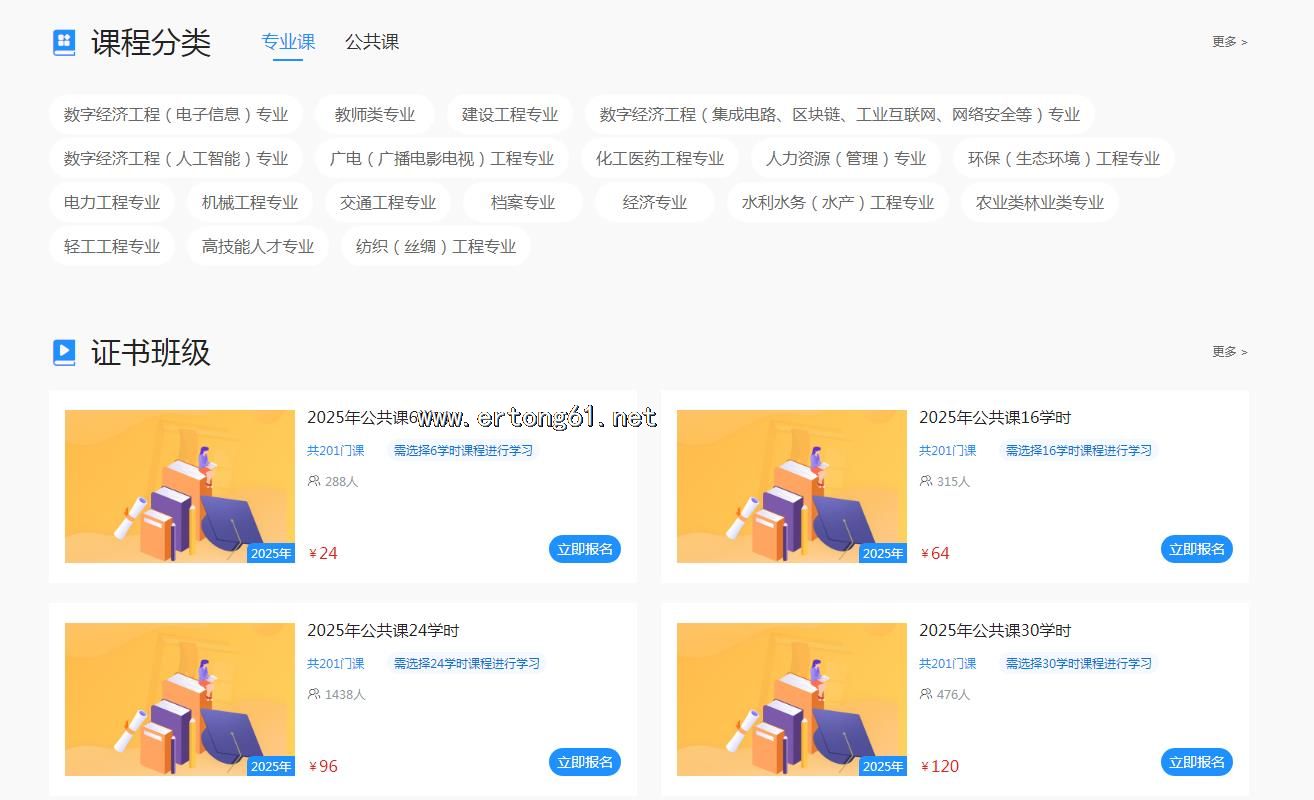Select the 教师类专业 category

coord(375,115)
